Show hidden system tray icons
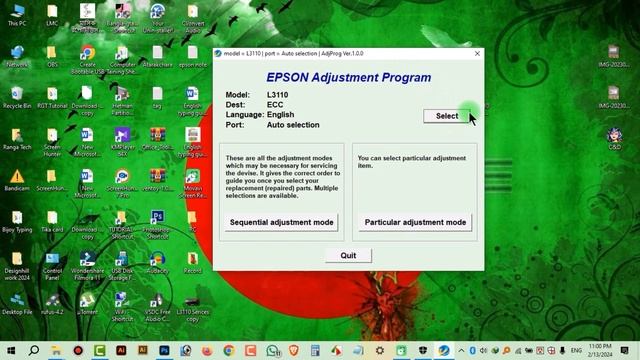The image size is (640, 360). coord(461,351)
